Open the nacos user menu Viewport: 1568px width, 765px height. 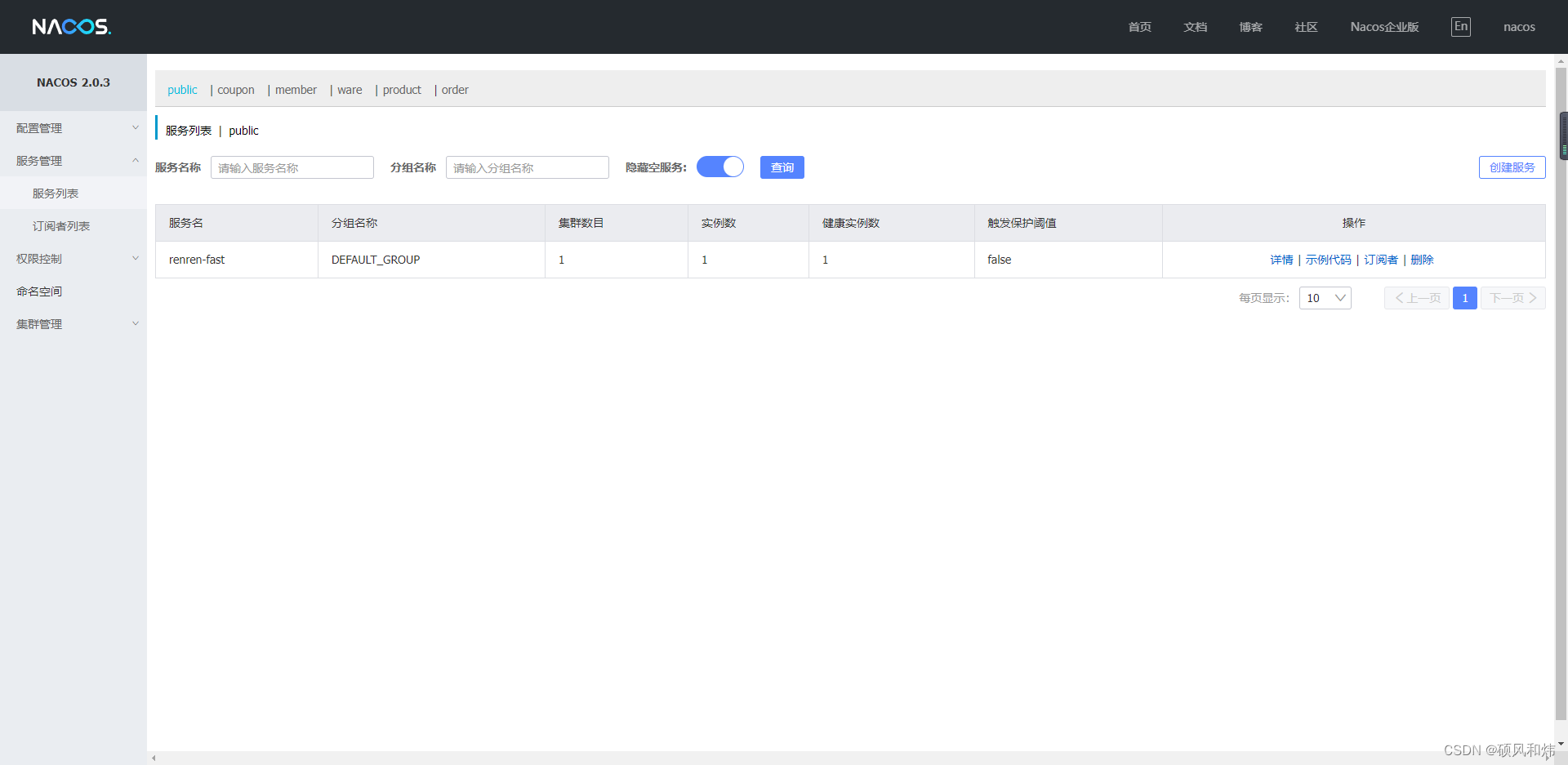pyautogui.click(x=1519, y=27)
